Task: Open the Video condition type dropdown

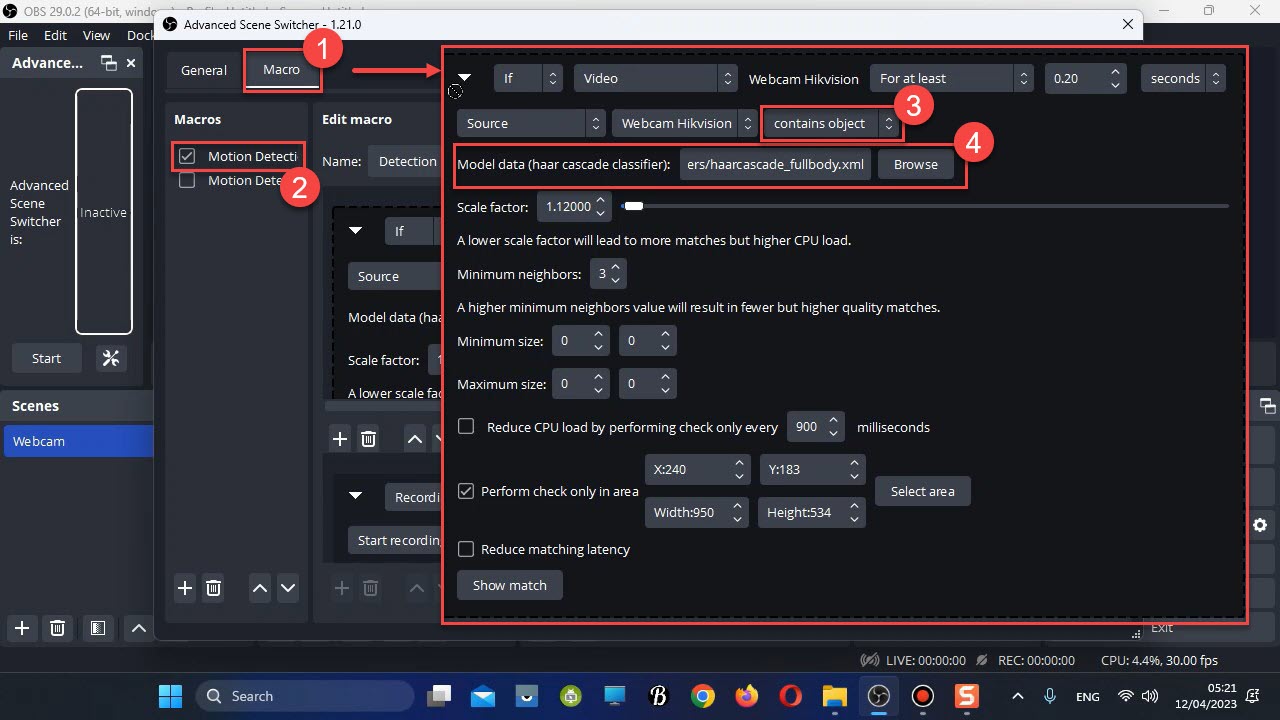Action: 656,78
